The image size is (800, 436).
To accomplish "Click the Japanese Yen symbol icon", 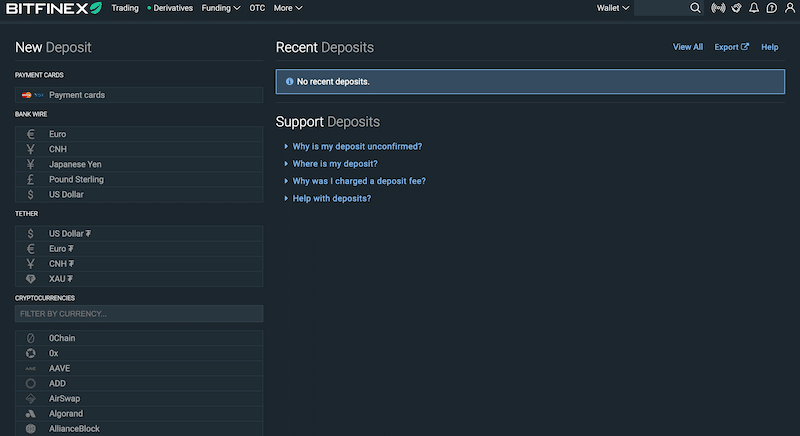I will tap(31, 164).
